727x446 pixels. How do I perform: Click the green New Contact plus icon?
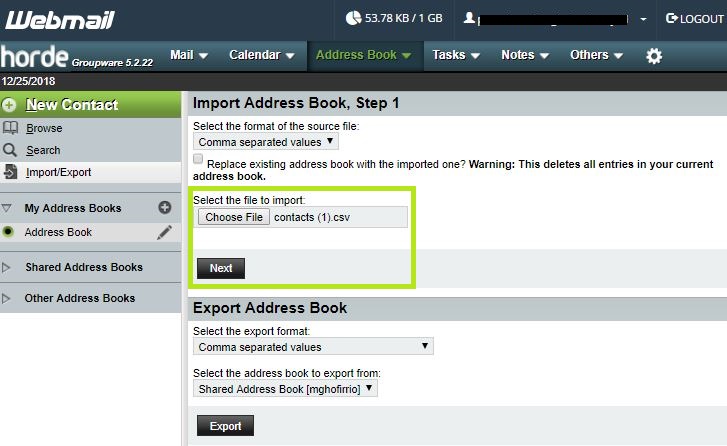click(10, 104)
